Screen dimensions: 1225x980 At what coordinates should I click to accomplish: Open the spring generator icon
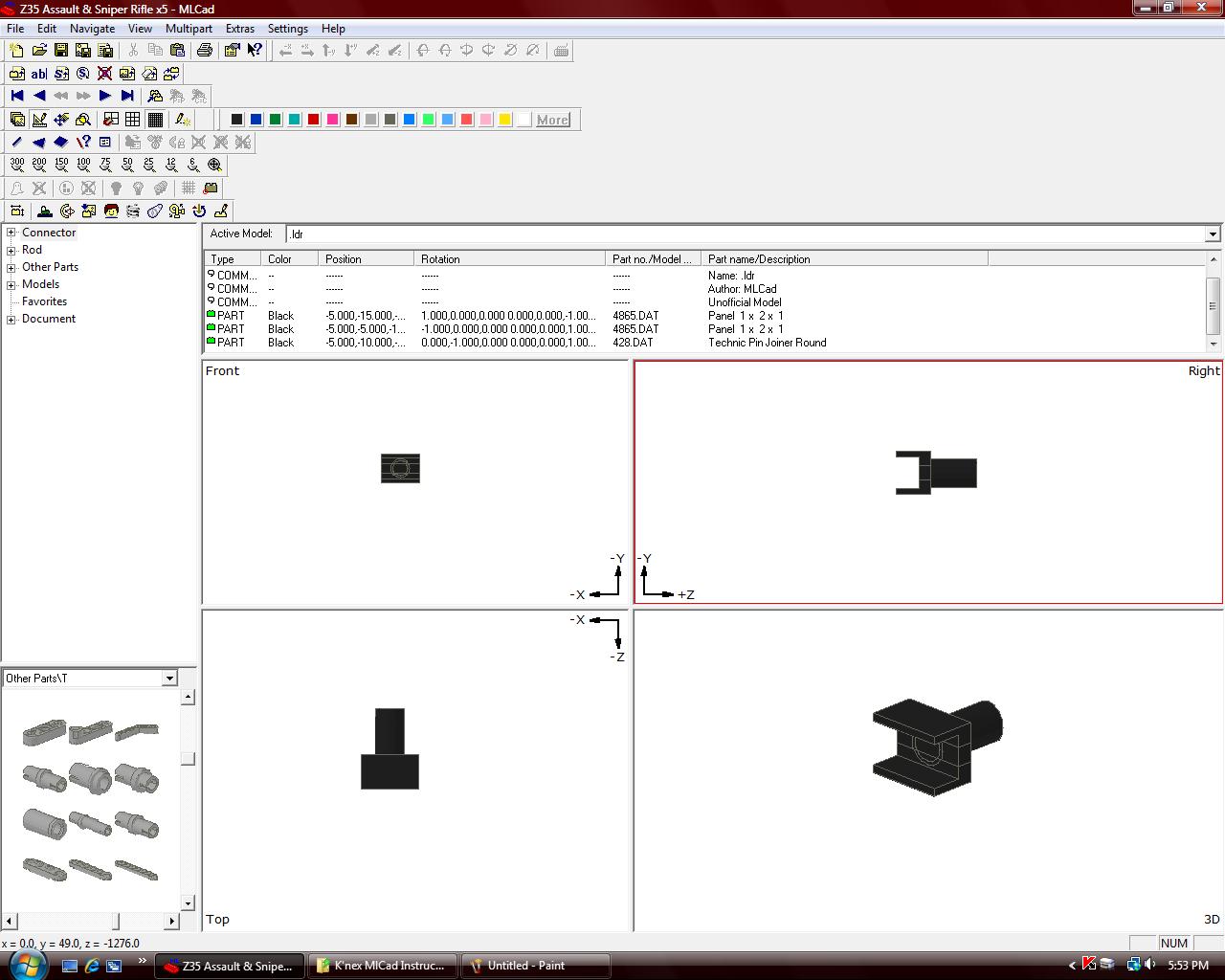click(133, 211)
